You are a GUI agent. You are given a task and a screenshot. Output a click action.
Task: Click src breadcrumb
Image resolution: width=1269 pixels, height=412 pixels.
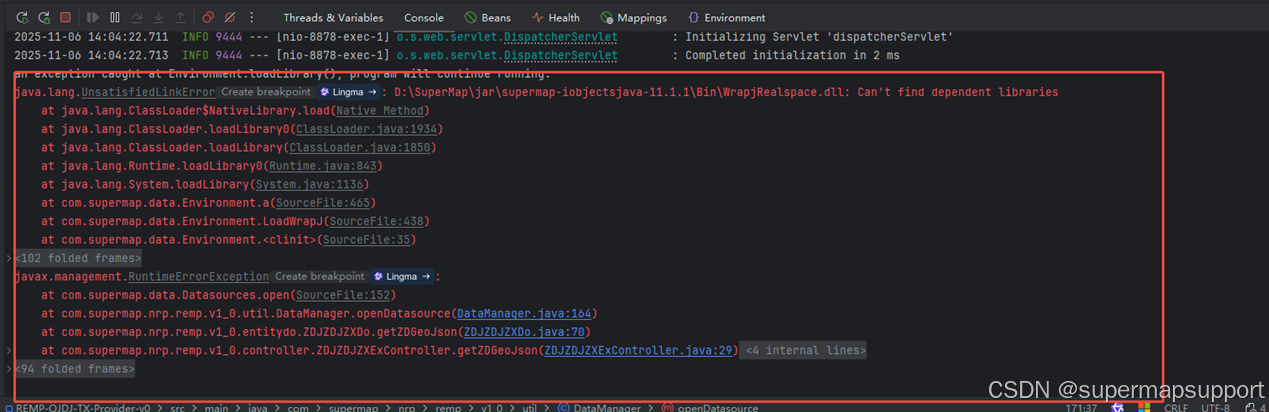tap(175, 407)
